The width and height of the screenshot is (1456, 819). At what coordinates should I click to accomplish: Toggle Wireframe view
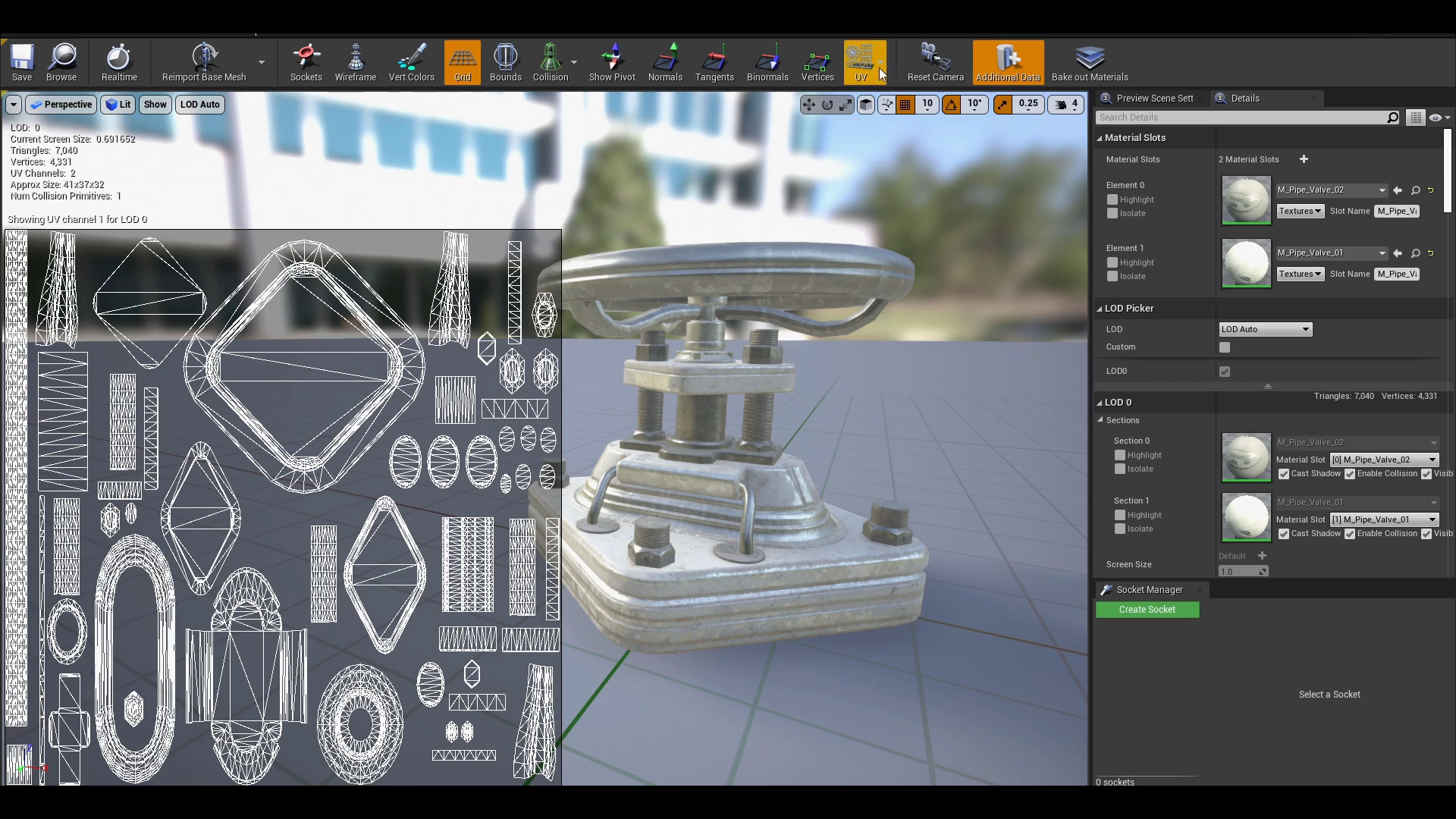[x=356, y=62]
